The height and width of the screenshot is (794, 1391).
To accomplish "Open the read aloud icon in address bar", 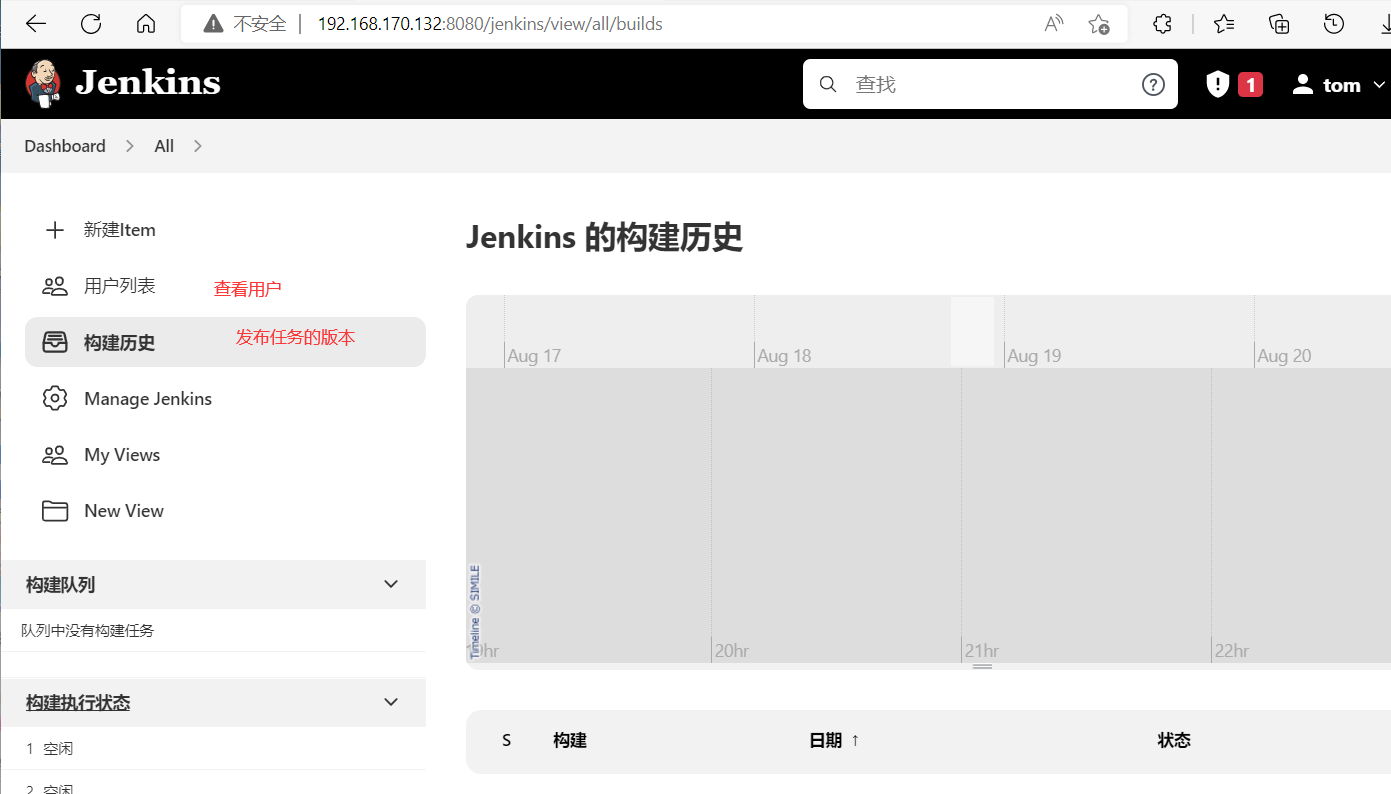I will [x=1054, y=24].
